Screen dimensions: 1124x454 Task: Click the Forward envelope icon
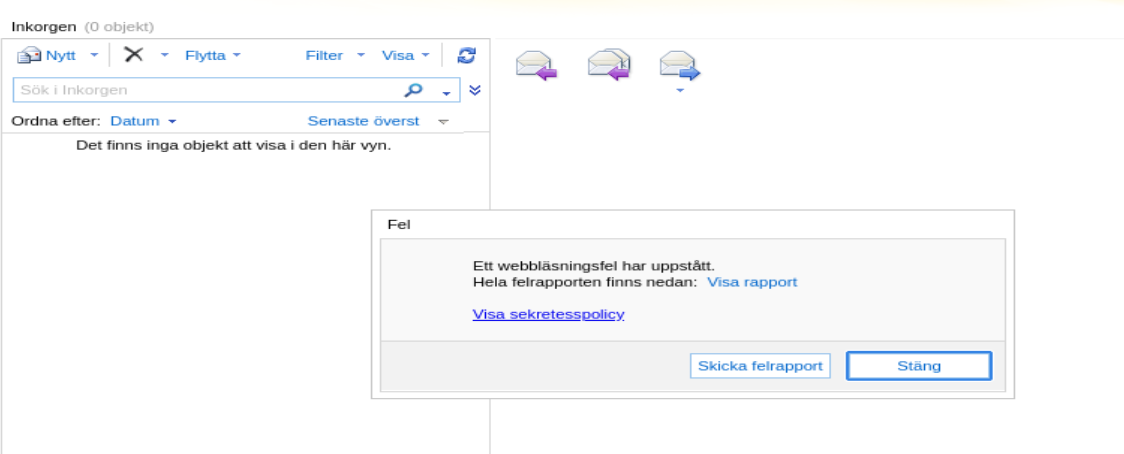[680, 66]
